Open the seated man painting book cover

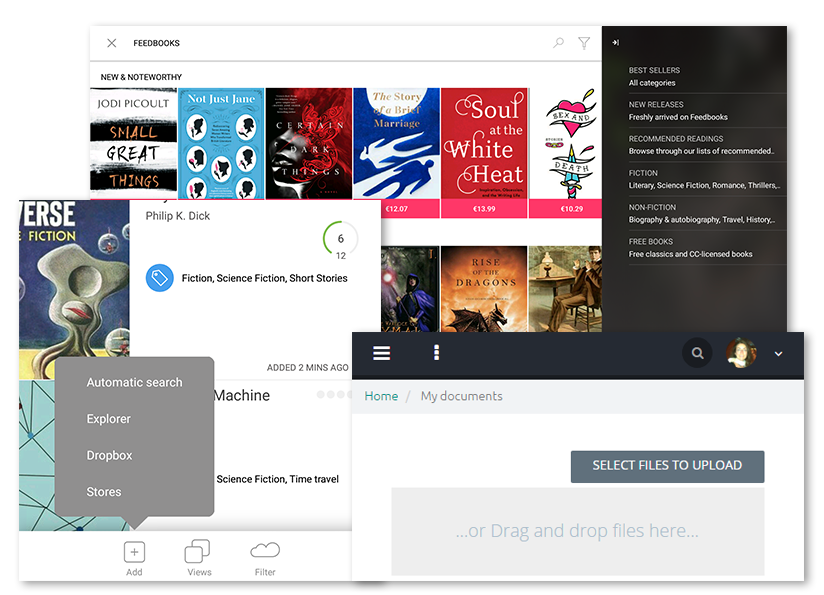pos(565,289)
